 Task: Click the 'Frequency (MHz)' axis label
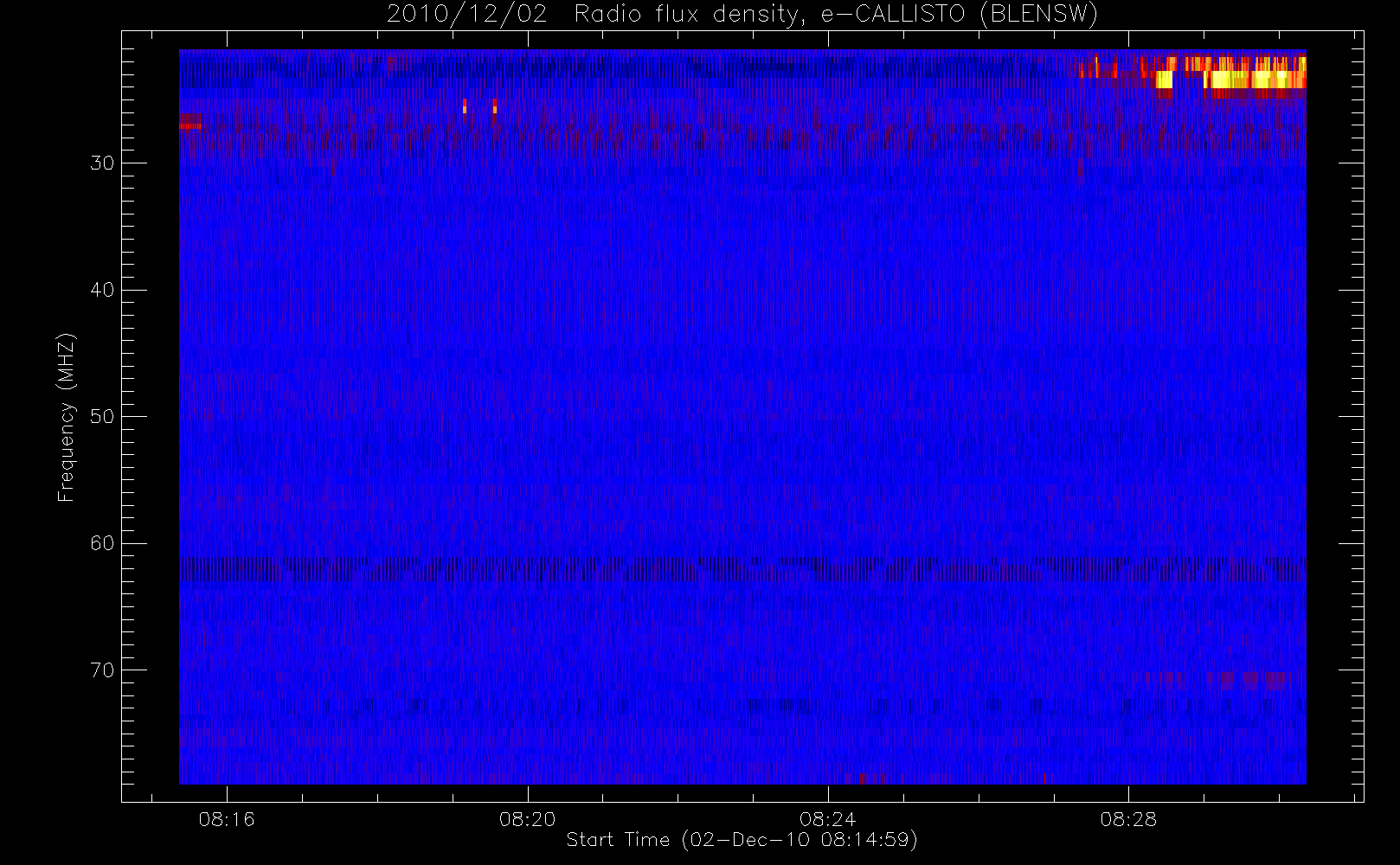[66, 417]
